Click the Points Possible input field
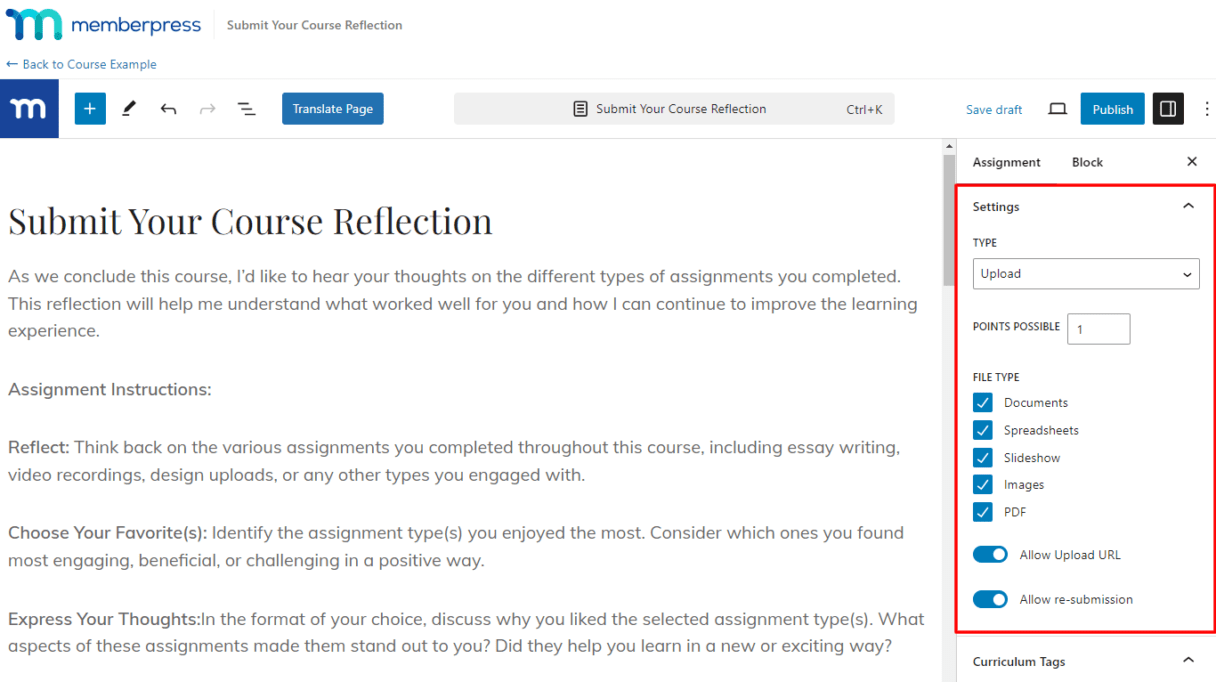1216x682 pixels. 1098,328
